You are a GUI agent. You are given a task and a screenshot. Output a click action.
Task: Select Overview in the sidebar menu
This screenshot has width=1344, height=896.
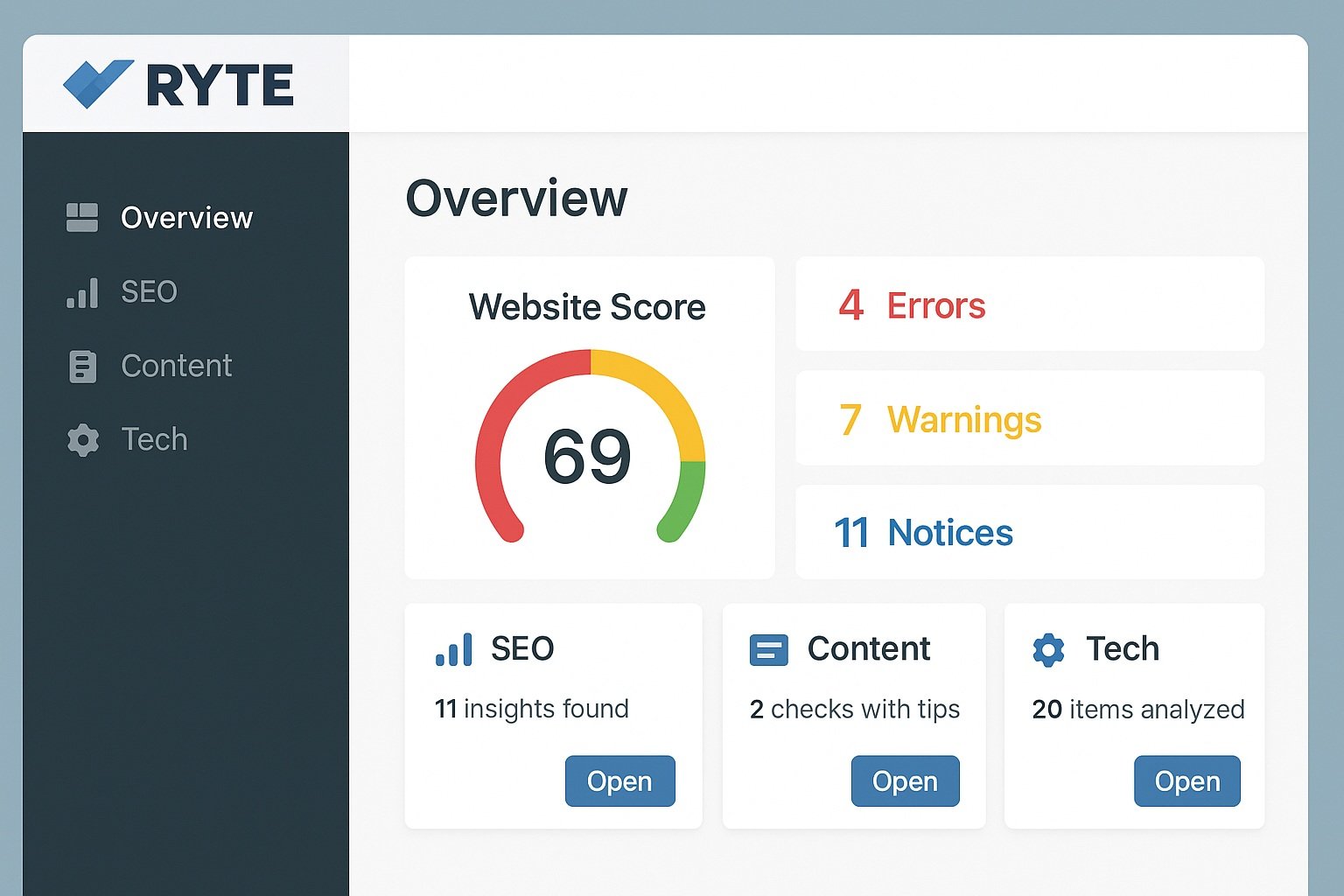186,218
